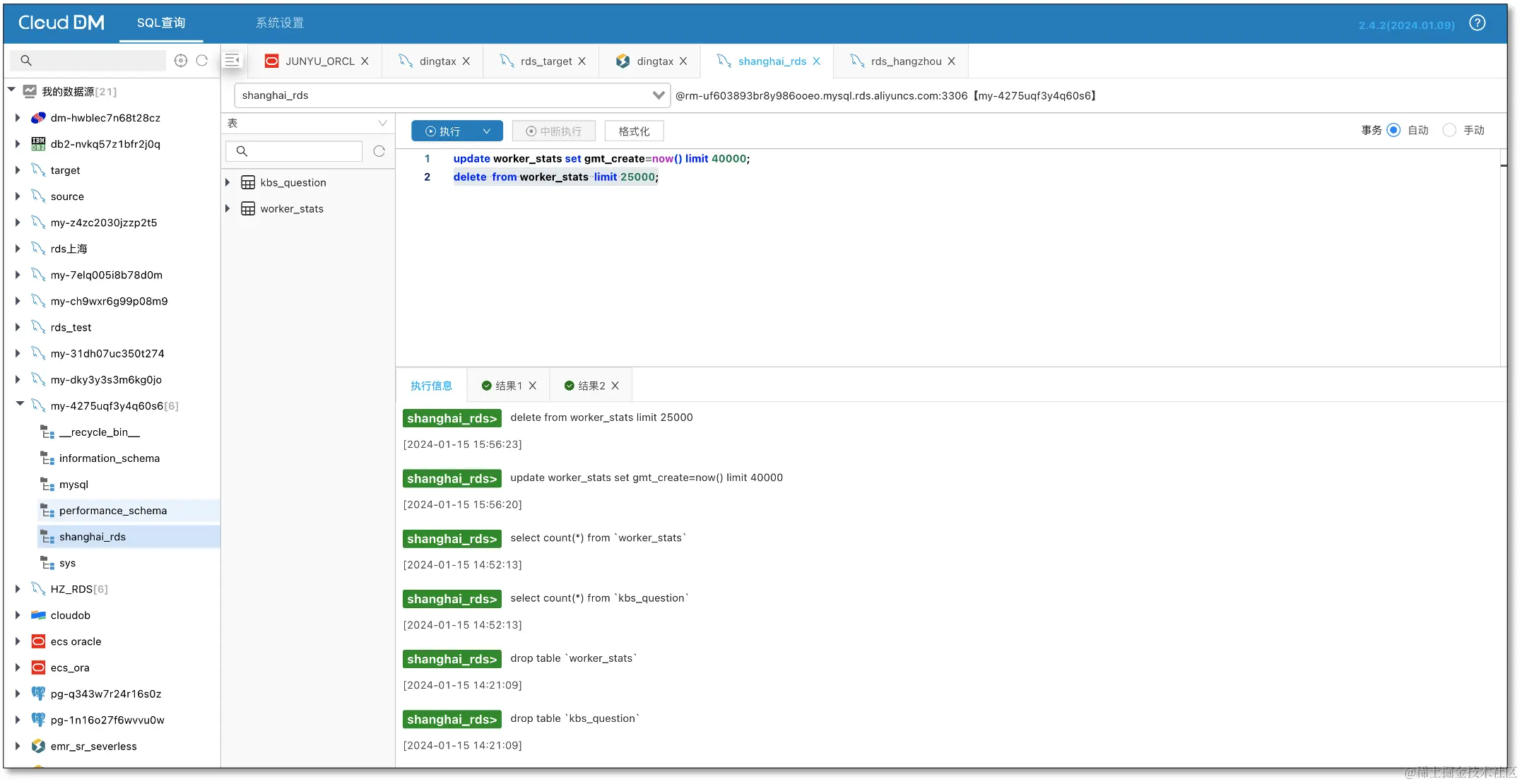Screen dimensions: 1522x784
Task: Open the execute button dropdown arrow
Action: [x=486, y=131]
